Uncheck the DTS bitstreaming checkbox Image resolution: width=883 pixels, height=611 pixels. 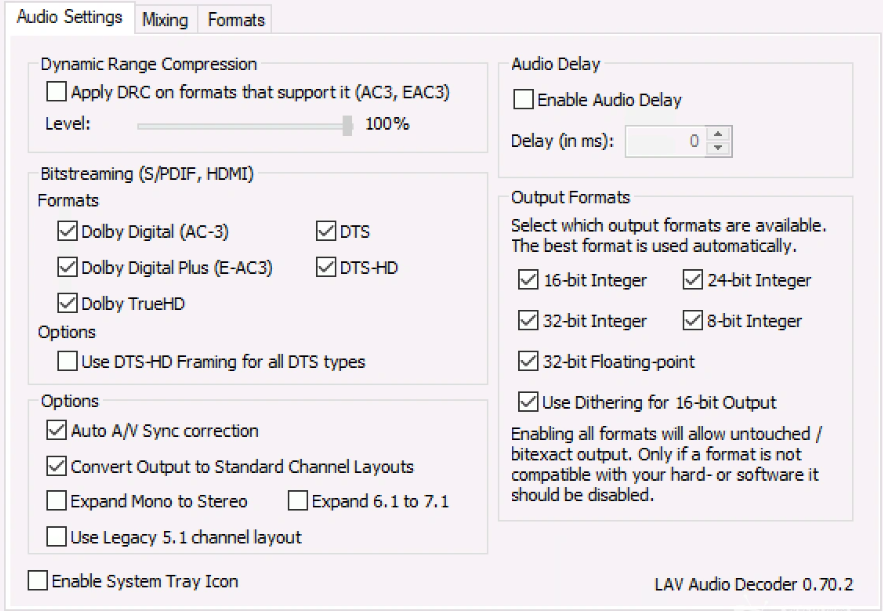click(326, 232)
